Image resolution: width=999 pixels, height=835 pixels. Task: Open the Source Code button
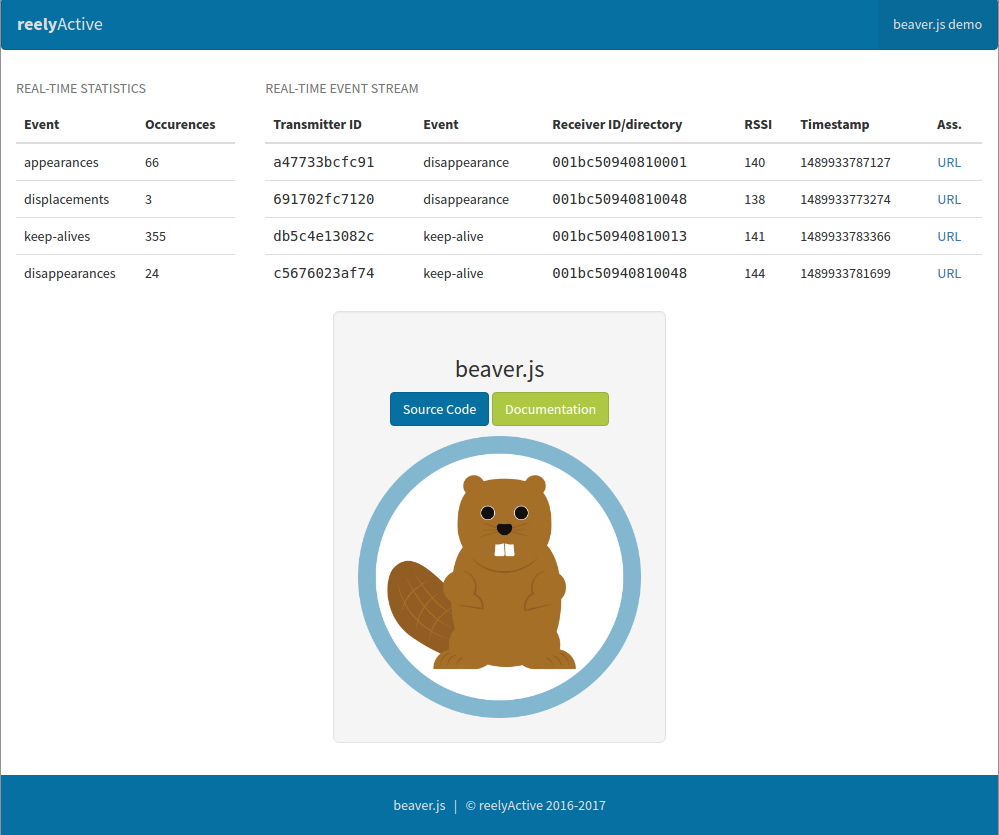point(440,409)
